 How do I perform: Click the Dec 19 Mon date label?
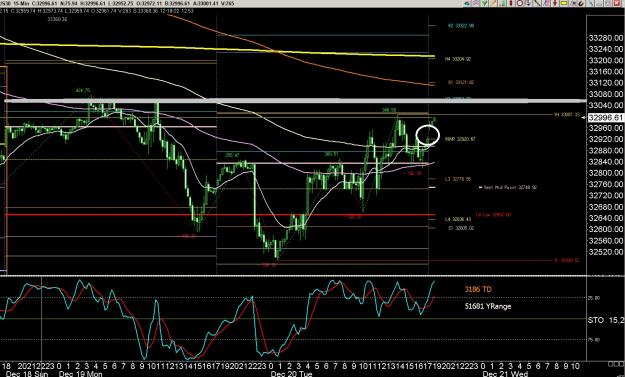[x=80, y=374]
